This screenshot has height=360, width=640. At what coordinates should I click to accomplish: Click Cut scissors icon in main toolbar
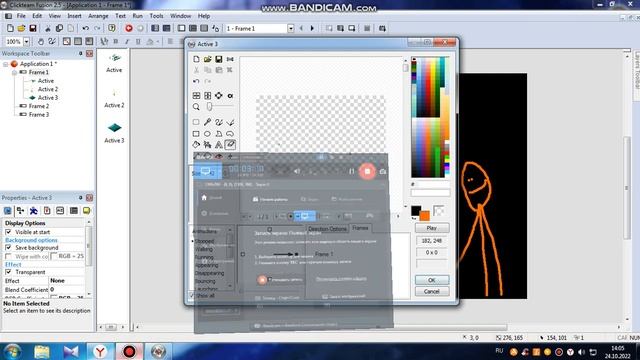point(48,28)
